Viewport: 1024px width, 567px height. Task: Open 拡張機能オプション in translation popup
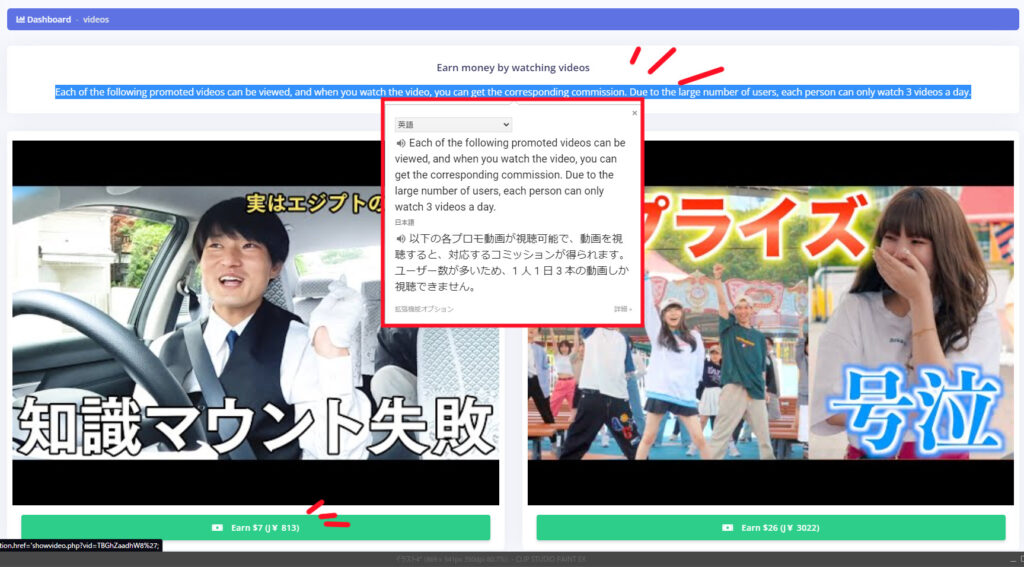coord(424,309)
